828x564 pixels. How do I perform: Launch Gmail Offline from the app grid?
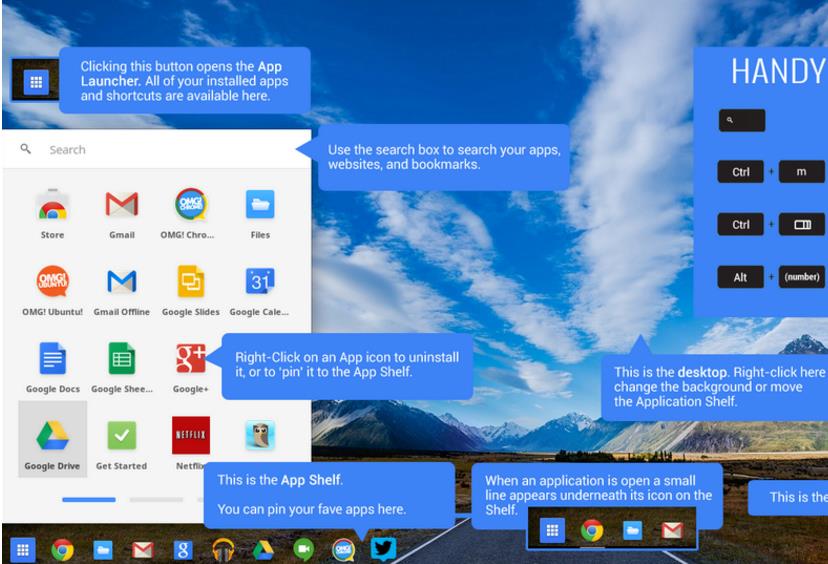click(x=121, y=283)
